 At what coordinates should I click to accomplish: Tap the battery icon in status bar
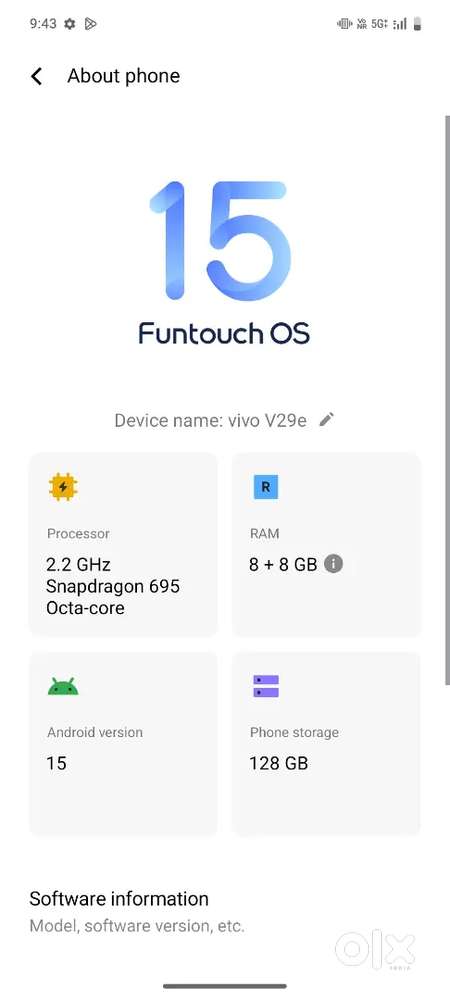click(x=417, y=24)
